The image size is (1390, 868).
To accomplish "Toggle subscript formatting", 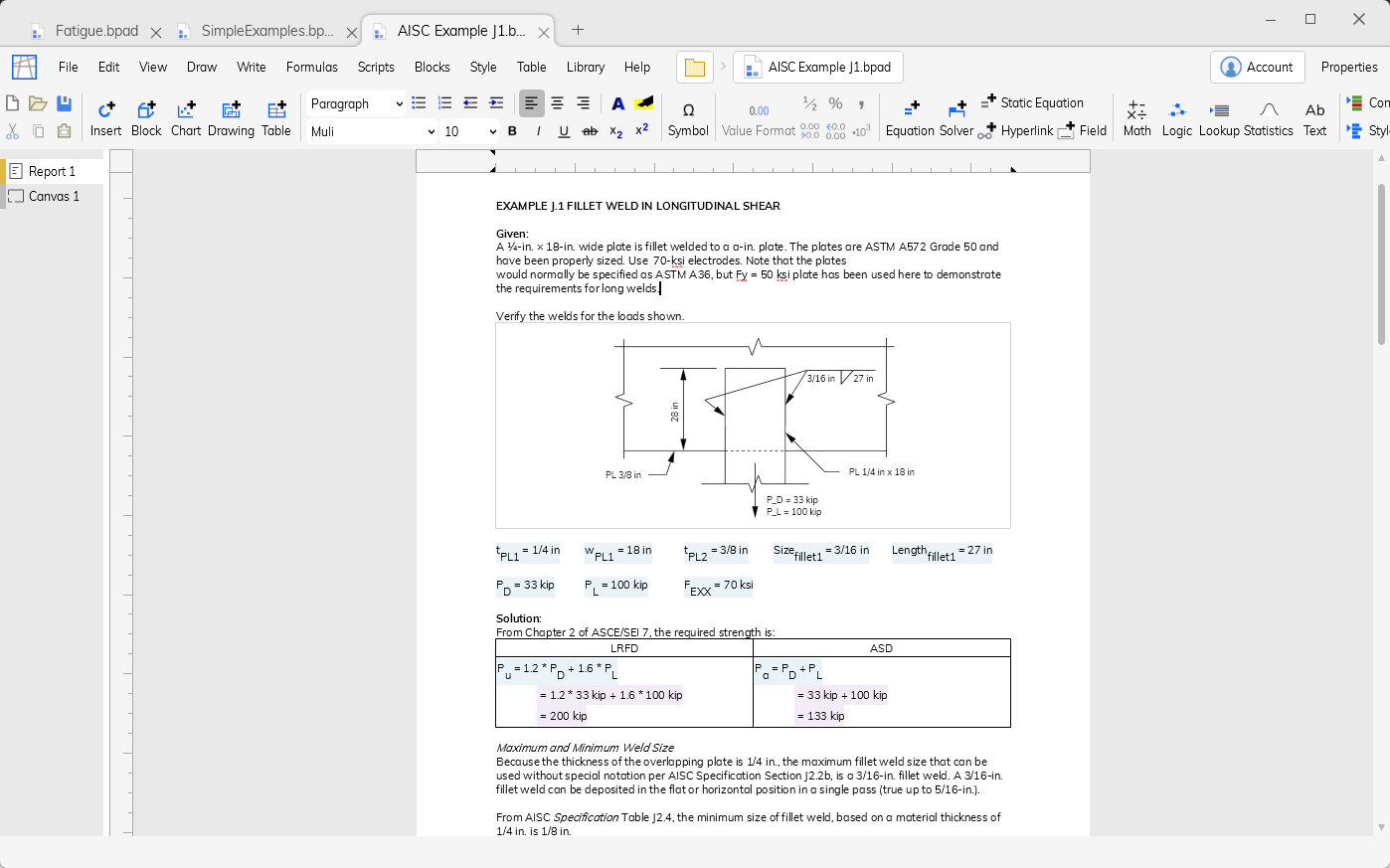I will tap(615, 131).
